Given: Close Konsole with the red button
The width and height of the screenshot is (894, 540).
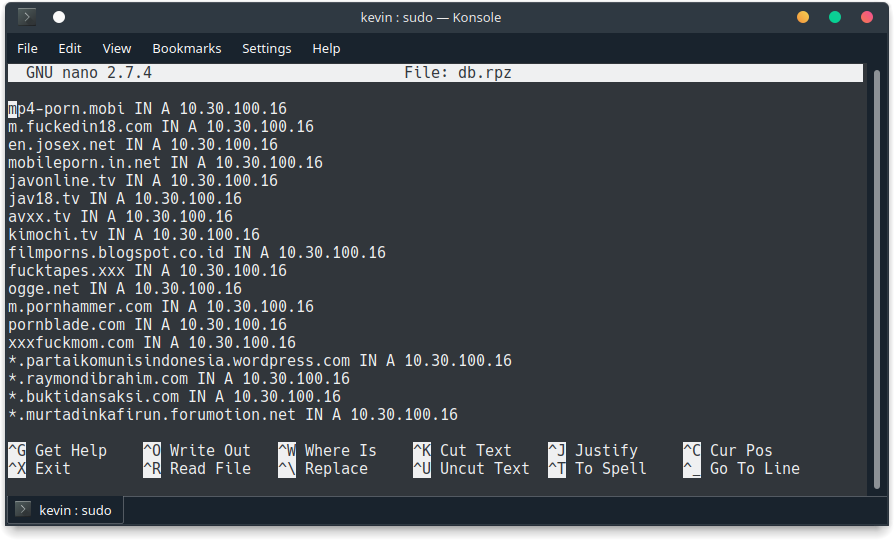Looking at the screenshot, I should 867,17.
